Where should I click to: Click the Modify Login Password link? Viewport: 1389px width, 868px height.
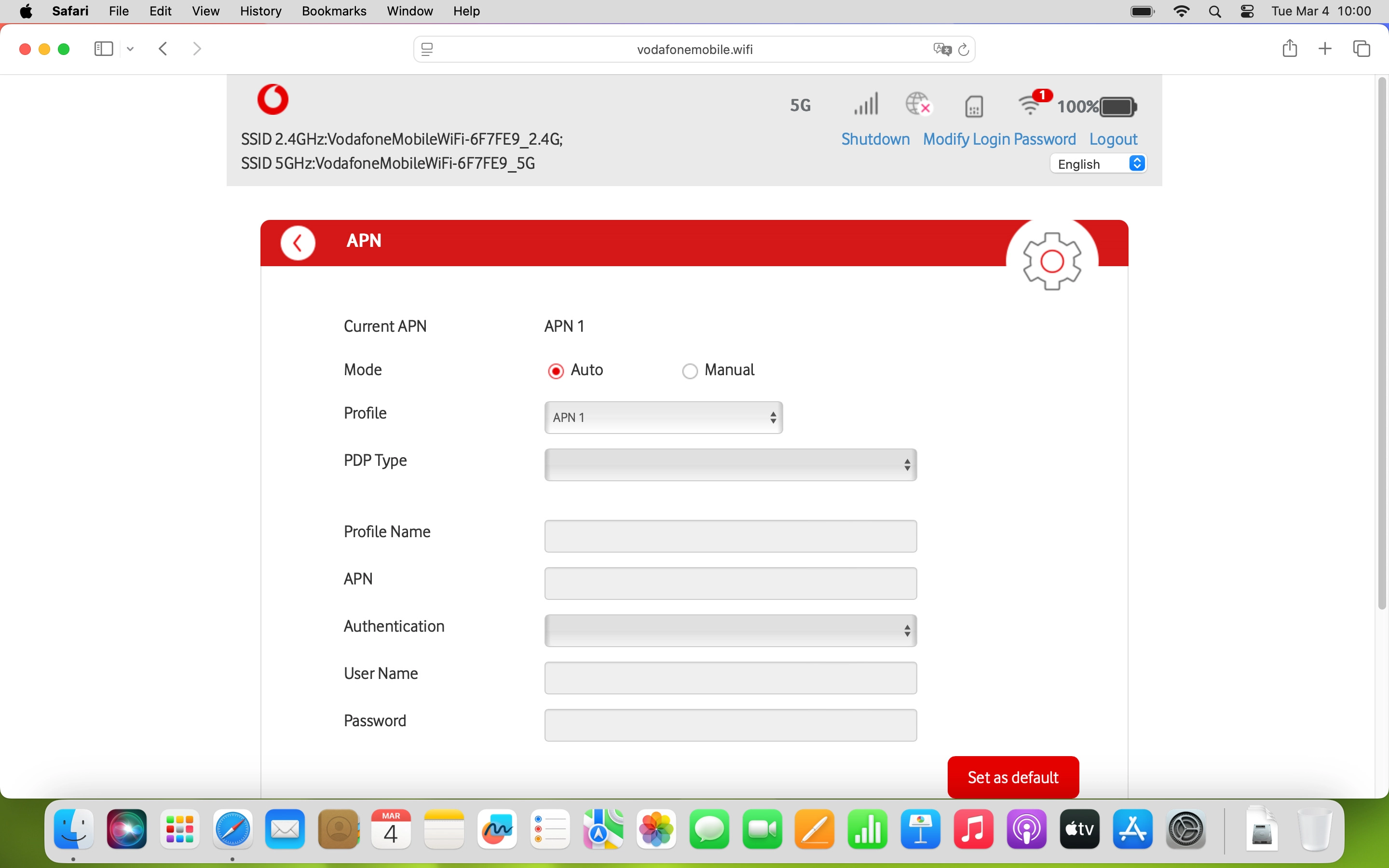point(999,139)
